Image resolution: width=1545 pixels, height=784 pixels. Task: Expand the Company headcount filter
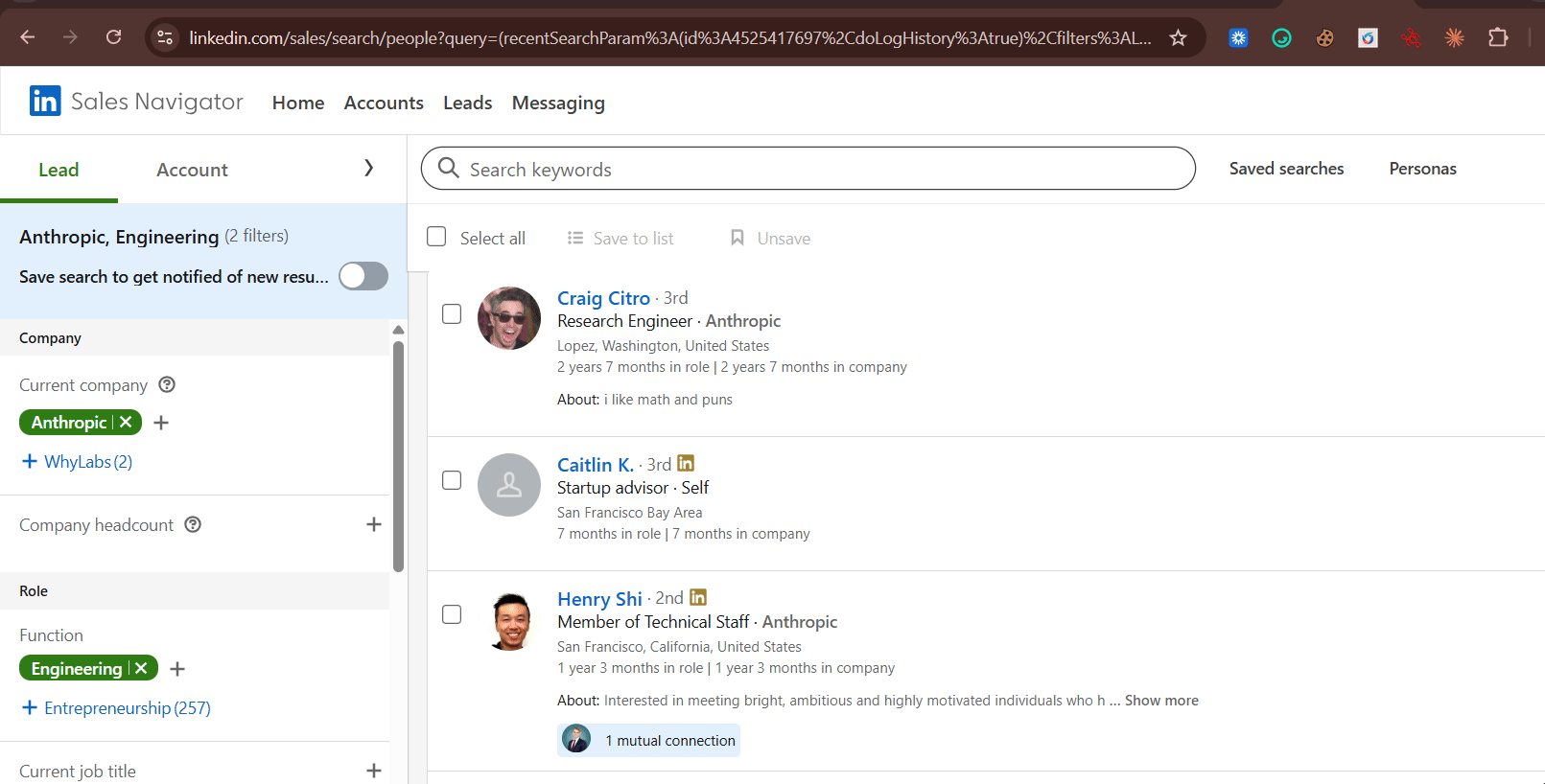[x=374, y=524]
